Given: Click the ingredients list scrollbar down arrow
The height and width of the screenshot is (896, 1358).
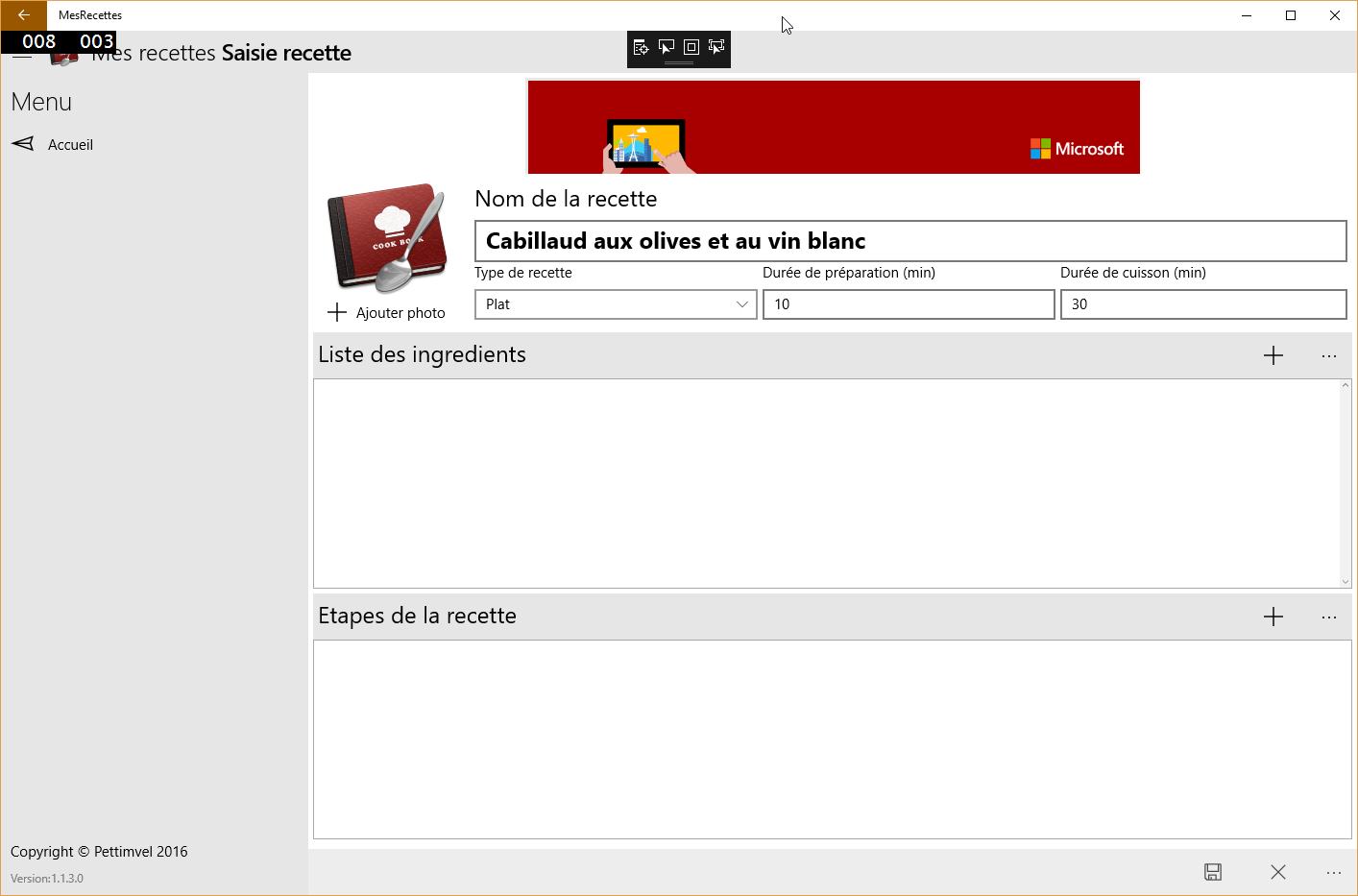Looking at the screenshot, I should click(x=1346, y=581).
